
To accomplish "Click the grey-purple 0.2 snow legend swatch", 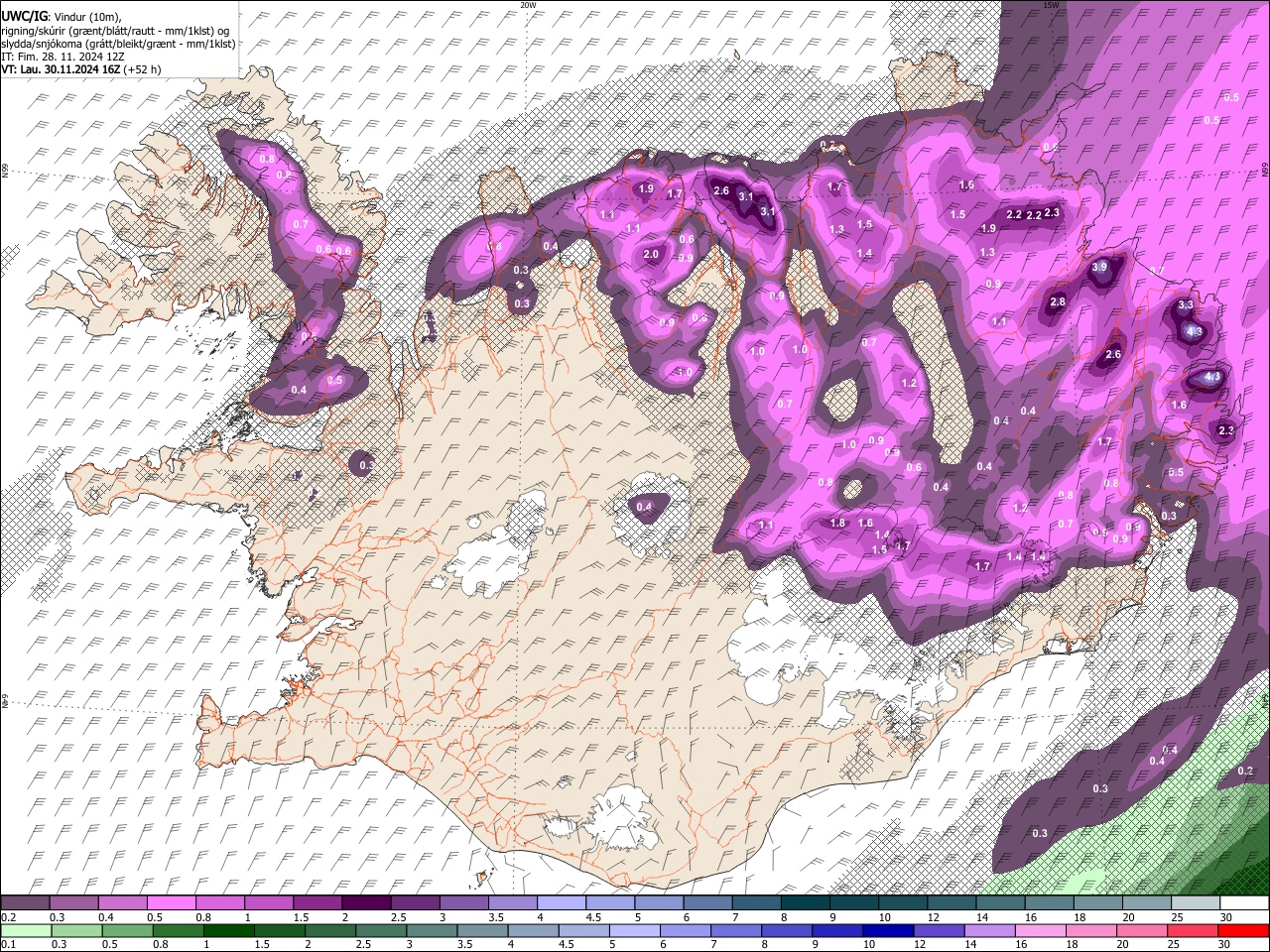I will click(x=25, y=903).
